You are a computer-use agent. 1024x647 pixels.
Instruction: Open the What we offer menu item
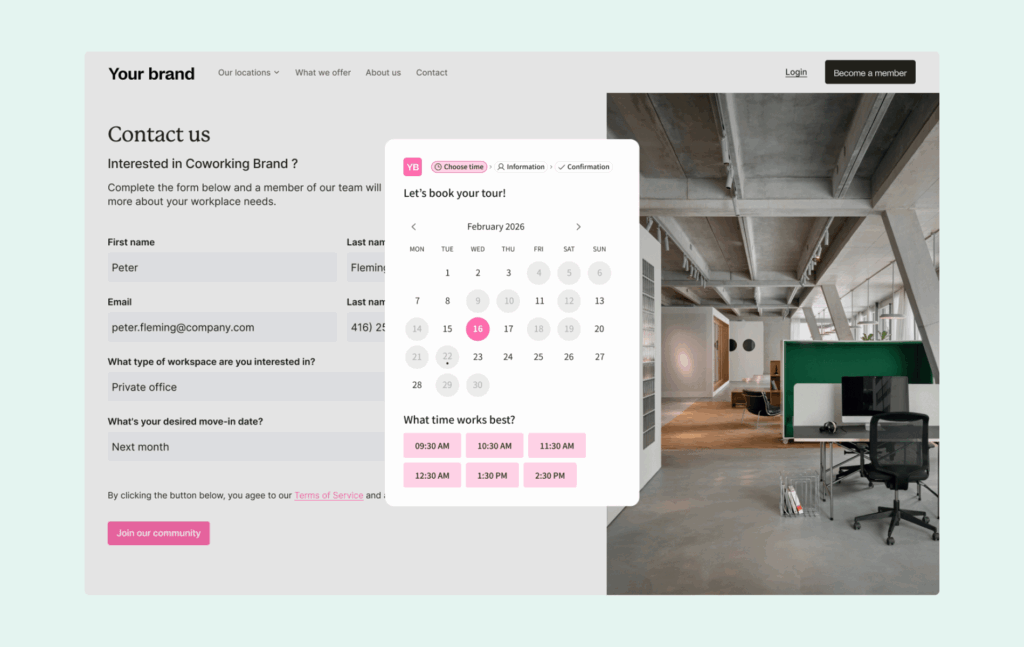click(x=323, y=72)
